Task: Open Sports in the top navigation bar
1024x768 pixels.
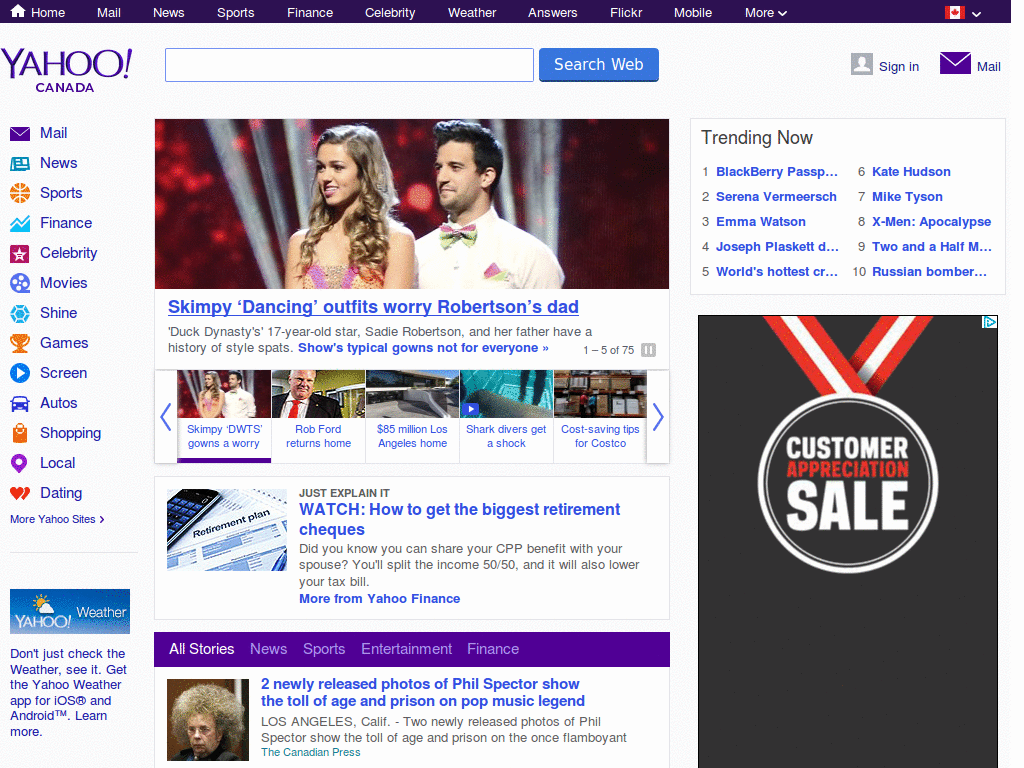Action: coord(236,12)
